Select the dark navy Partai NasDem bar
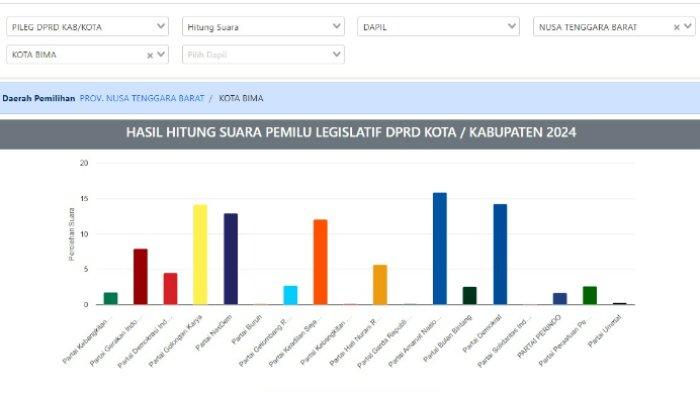Image resolution: width=700 pixels, height=393 pixels. [x=231, y=259]
